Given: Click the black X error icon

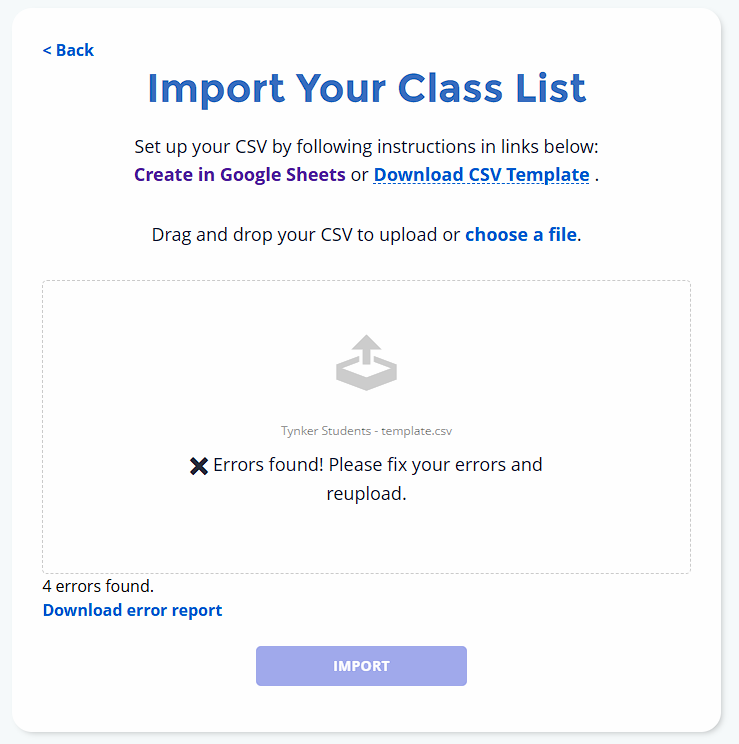Looking at the screenshot, I should (199, 466).
